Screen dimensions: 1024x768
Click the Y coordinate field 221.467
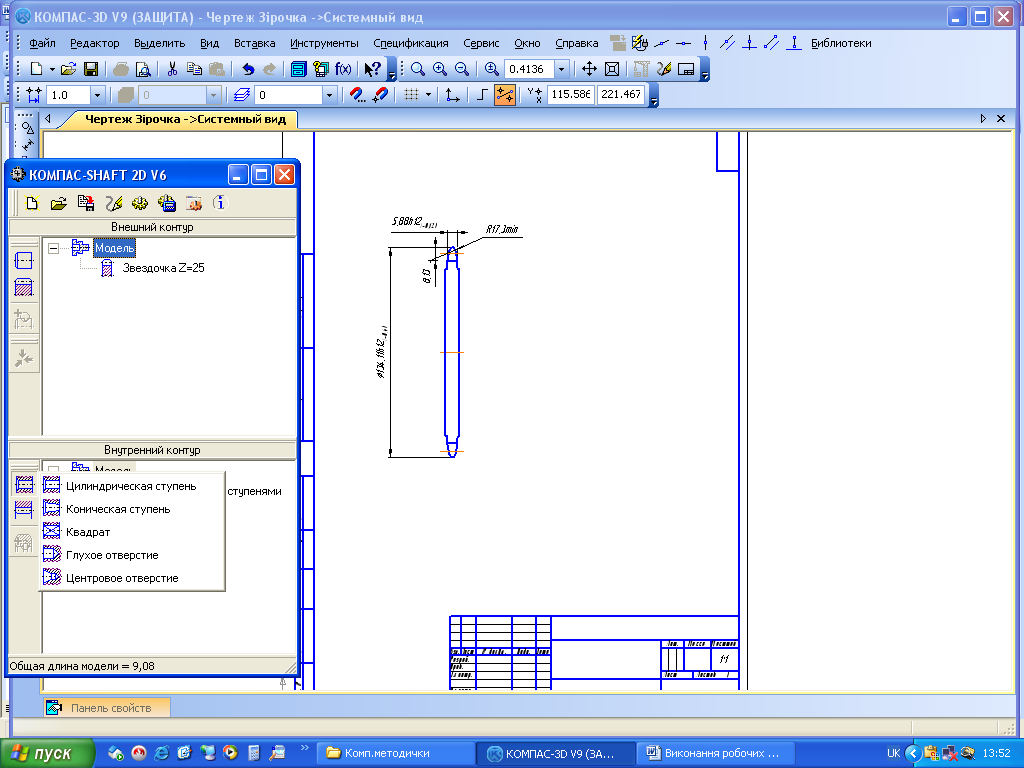[620, 95]
